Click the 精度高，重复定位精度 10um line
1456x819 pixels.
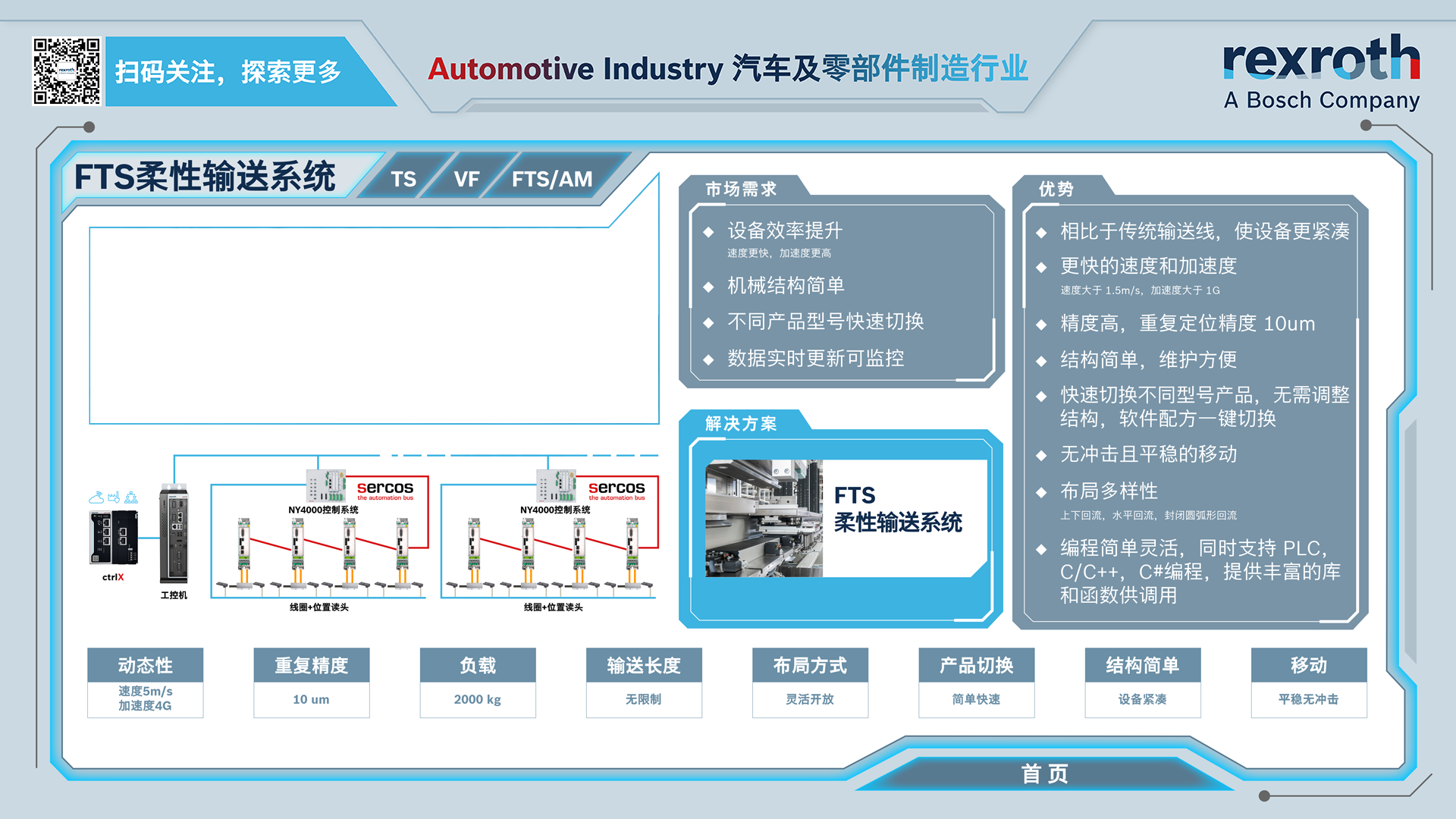coord(1188,323)
